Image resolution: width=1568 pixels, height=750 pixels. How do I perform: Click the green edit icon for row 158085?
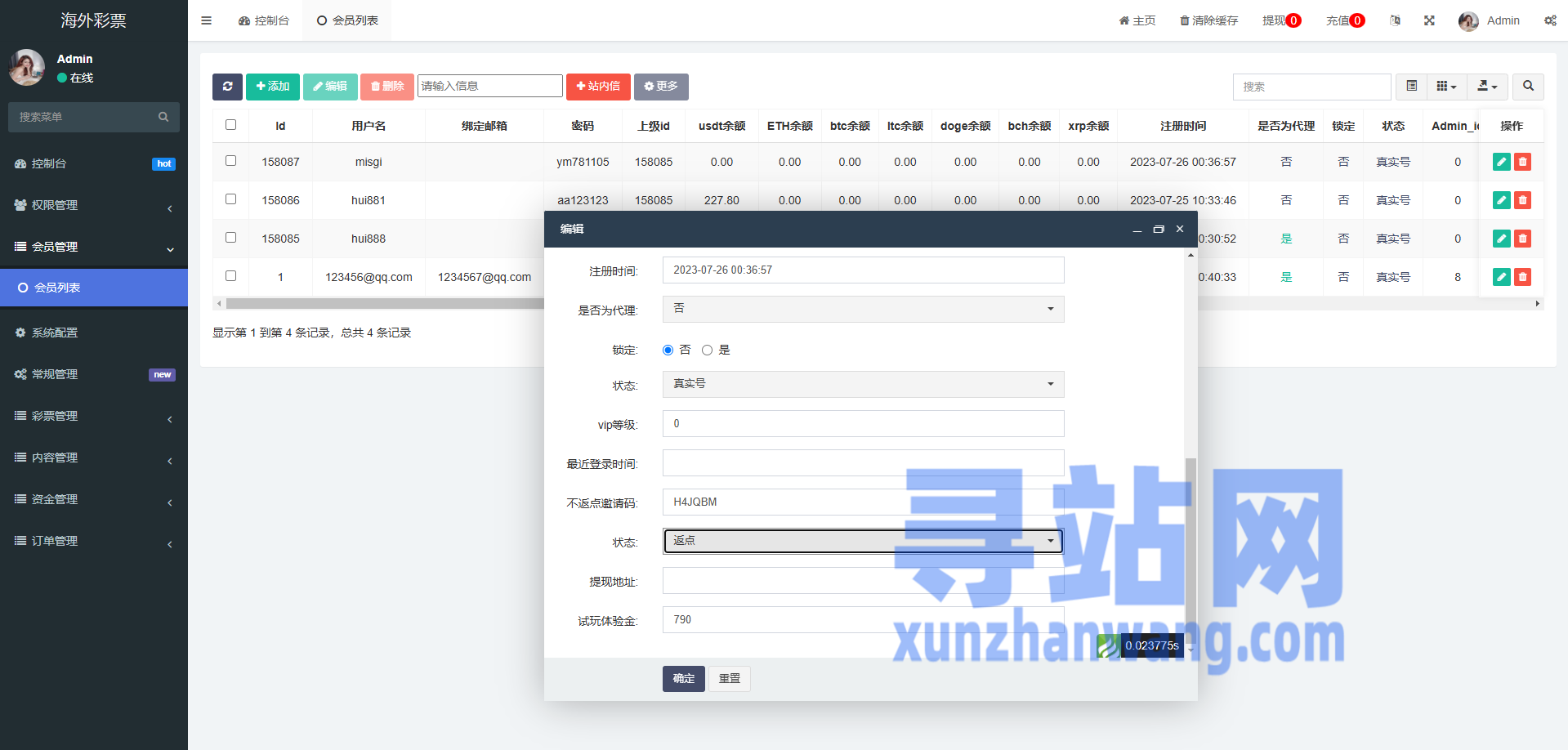point(1502,239)
